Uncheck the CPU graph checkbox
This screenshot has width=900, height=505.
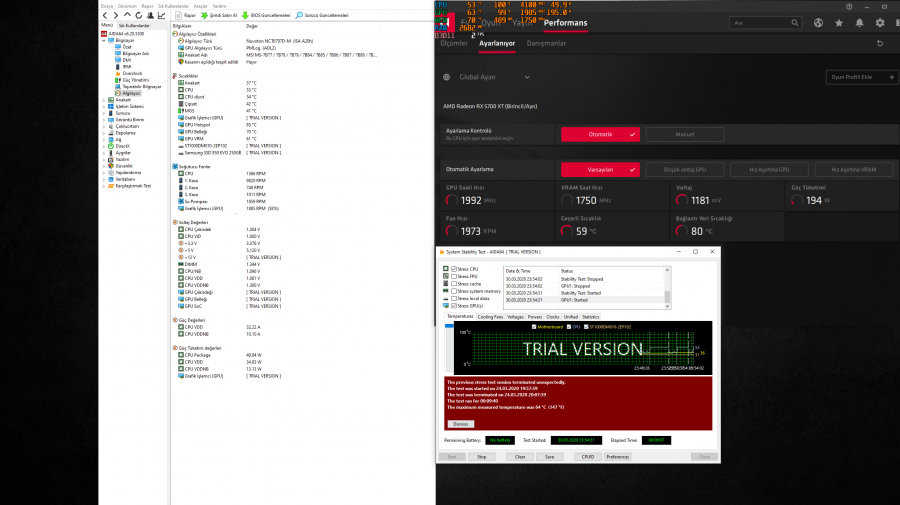[569, 327]
